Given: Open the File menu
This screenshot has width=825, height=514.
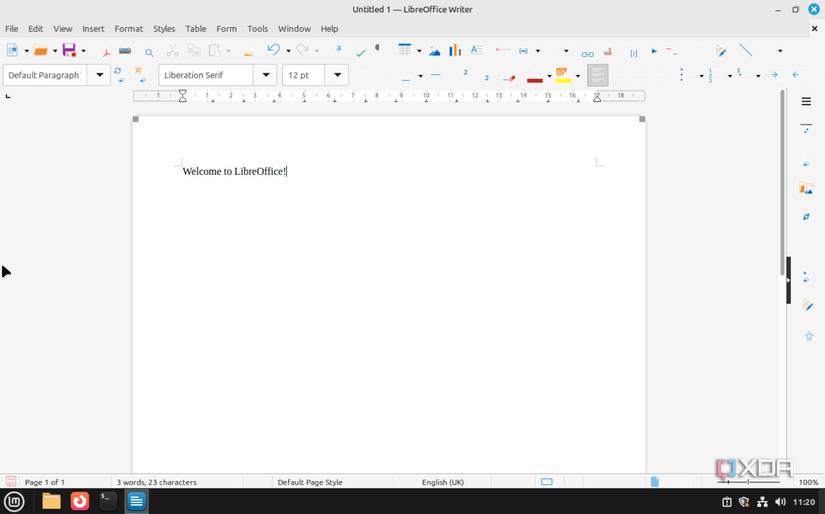Looking at the screenshot, I should [x=12, y=29].
